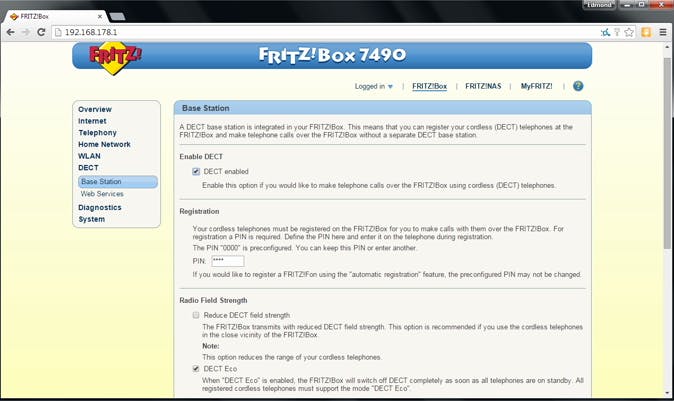The height and width of the screenshot is (401, 674).
Task: Uncheck DECT enabled checkbox
Action: 196,171
